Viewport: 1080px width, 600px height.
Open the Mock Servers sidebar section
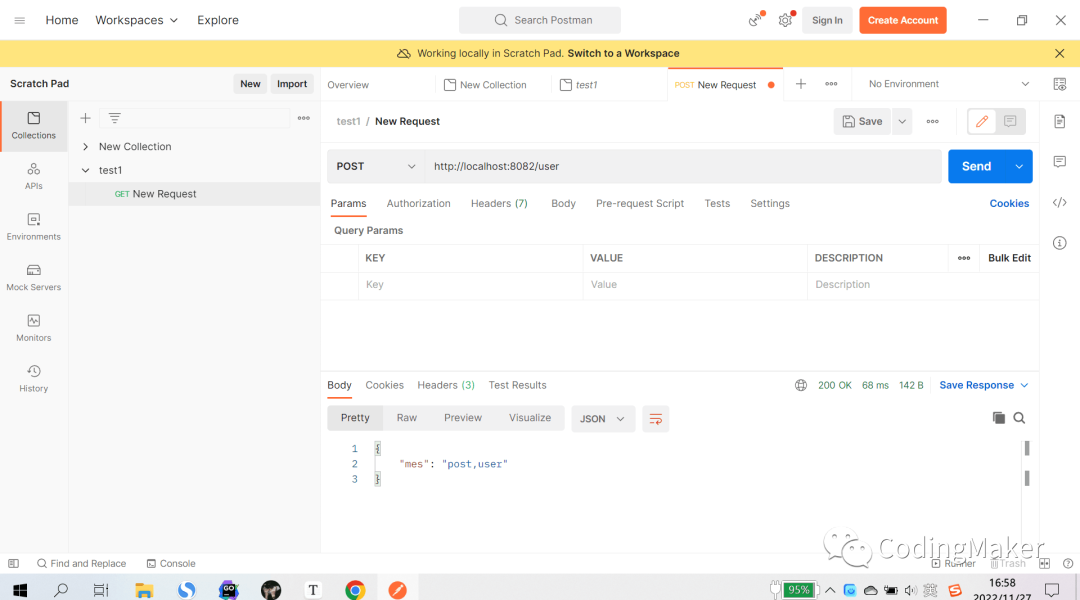34,277
